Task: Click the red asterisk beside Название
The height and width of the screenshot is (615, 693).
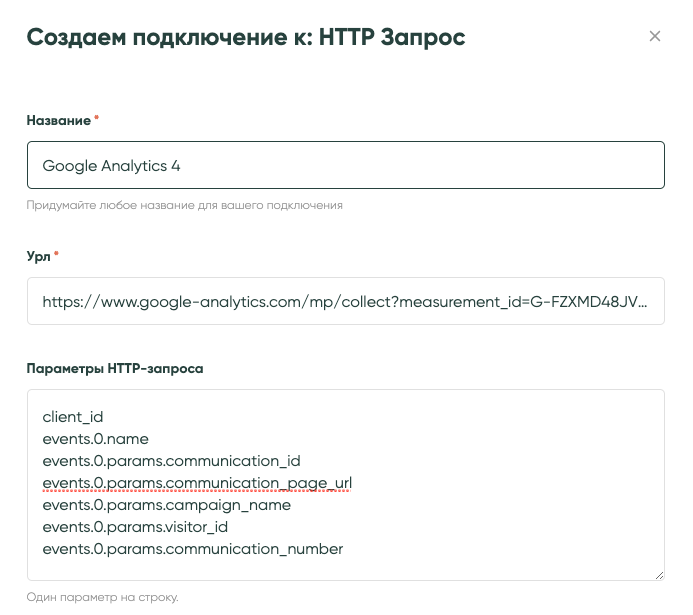Action: (97, 119)
